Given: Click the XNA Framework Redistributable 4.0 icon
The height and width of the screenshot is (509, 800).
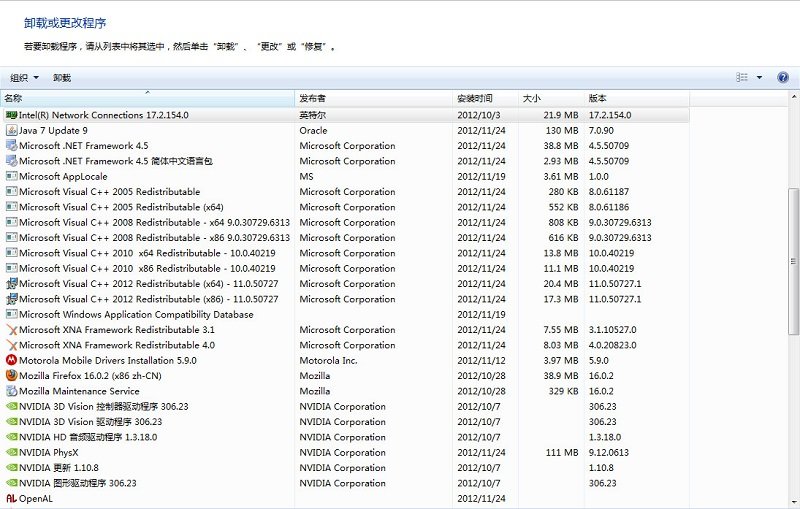Looking at the screenshot, I should pos(11,345).
